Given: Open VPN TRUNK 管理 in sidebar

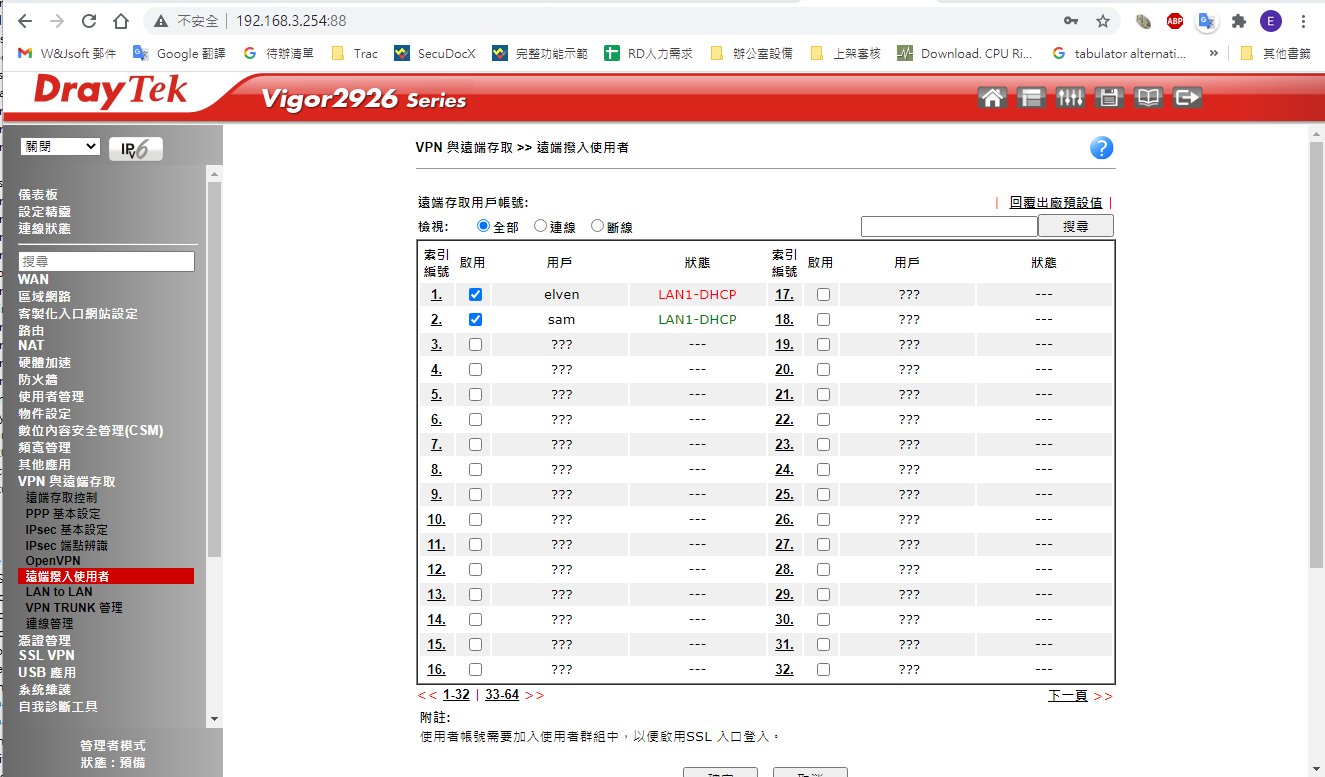Looking at the screenshot, I should coord(74,608).
